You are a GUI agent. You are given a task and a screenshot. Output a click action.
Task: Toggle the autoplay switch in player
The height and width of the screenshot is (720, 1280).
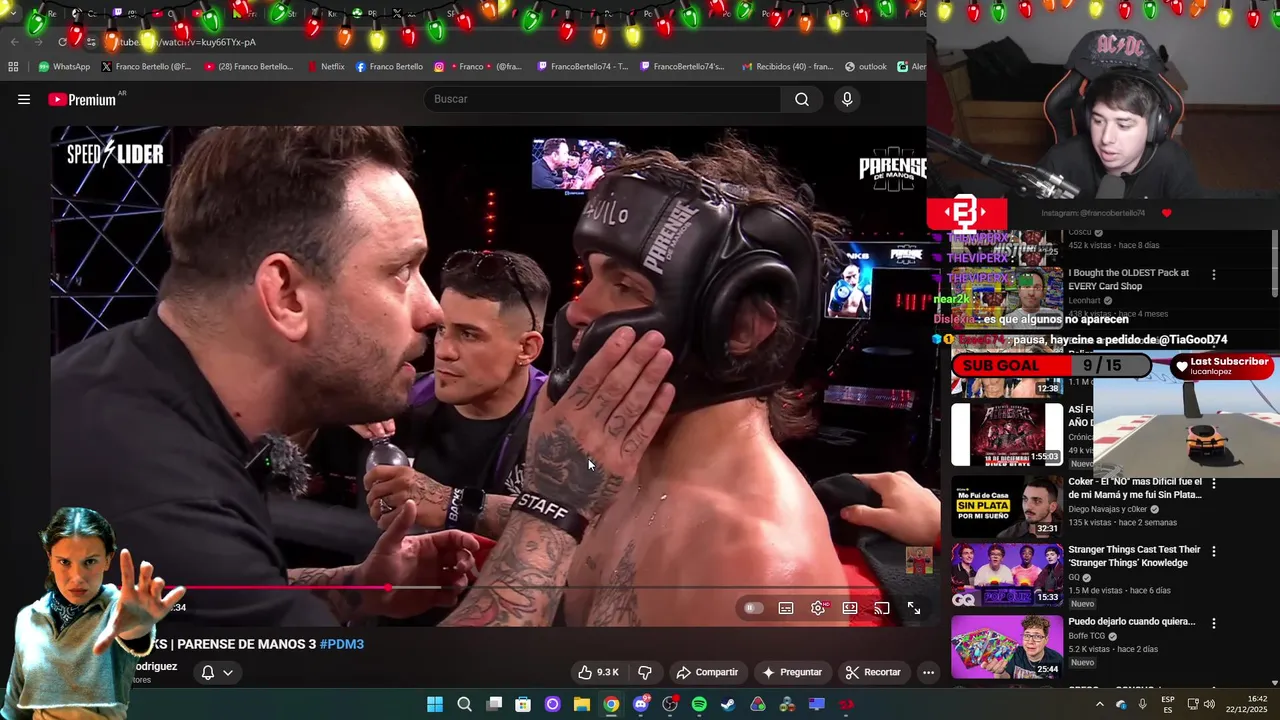point(754,608)
